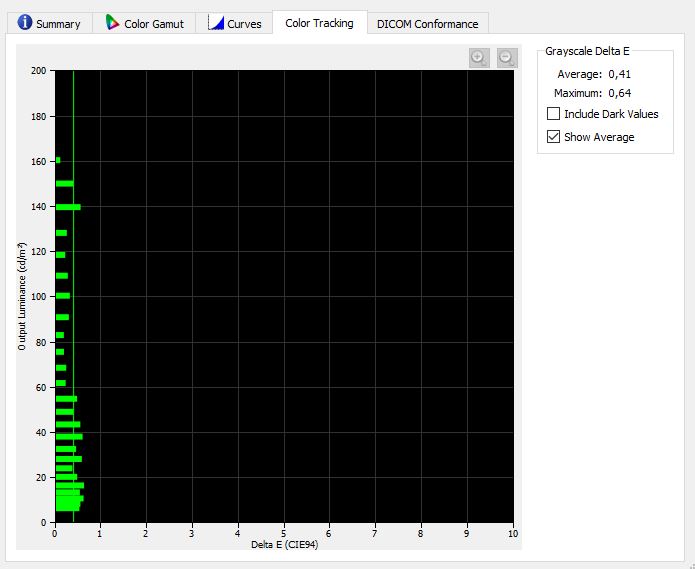This screenshot has height=569, width=695.
Task: Open the Summary tab
Action: [50, 23]
